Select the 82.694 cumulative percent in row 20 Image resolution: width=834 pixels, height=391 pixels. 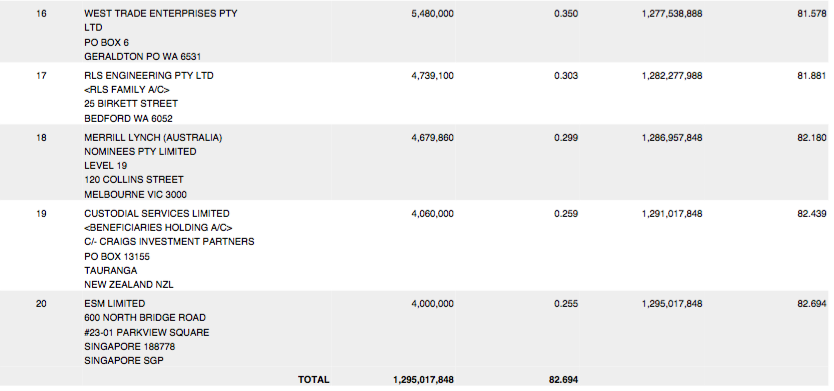[812, 304]
